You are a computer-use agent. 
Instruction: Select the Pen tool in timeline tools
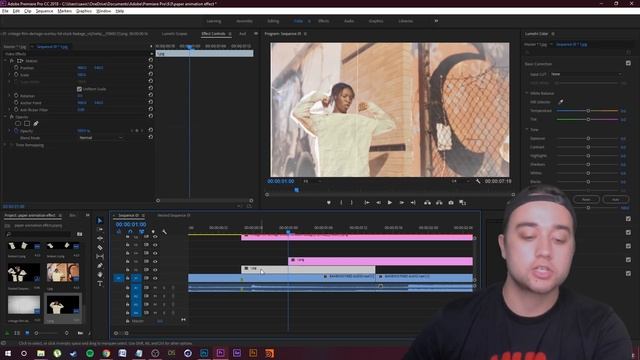click(100, 265)
